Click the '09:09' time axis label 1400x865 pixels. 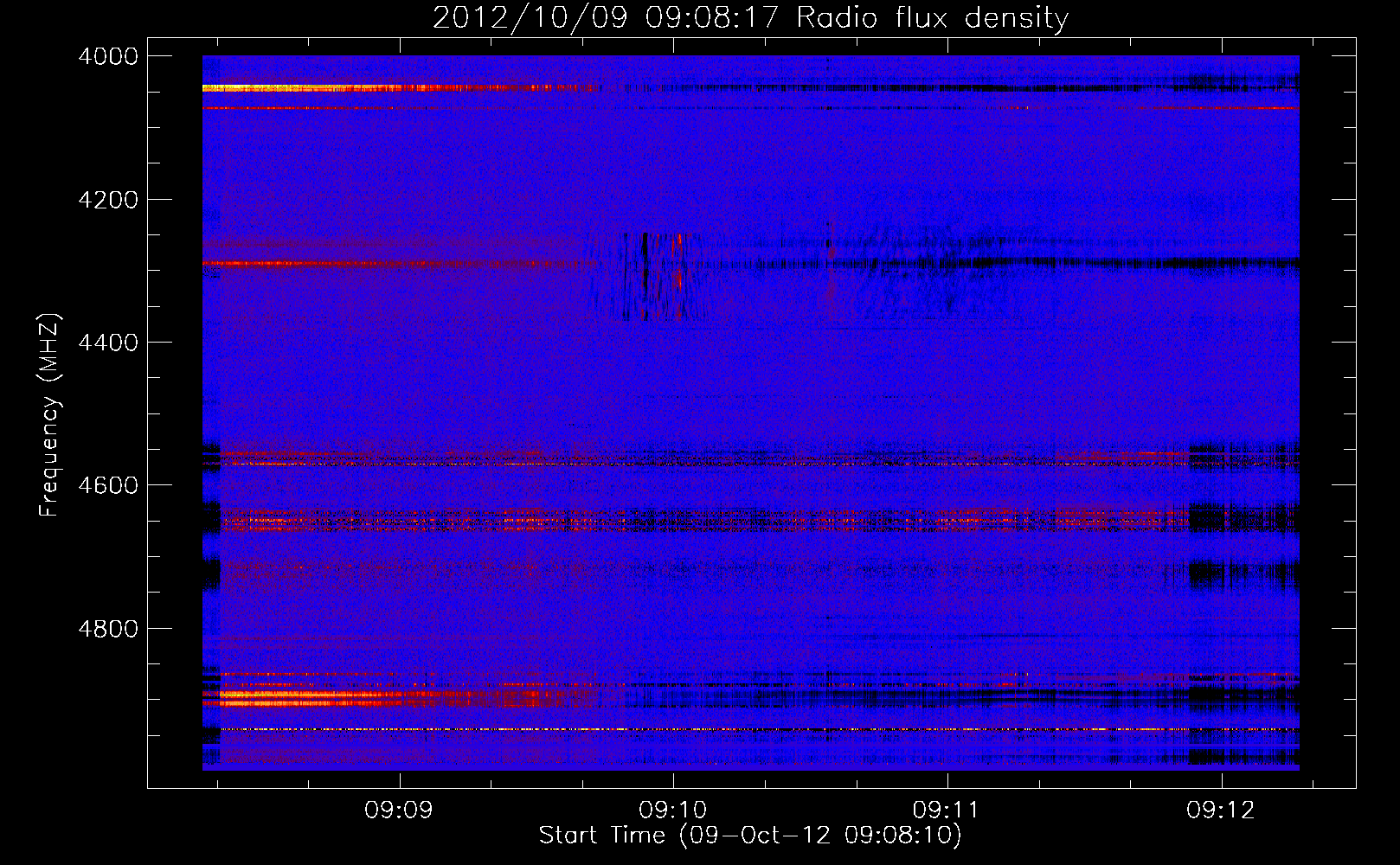tap(399, 811)
